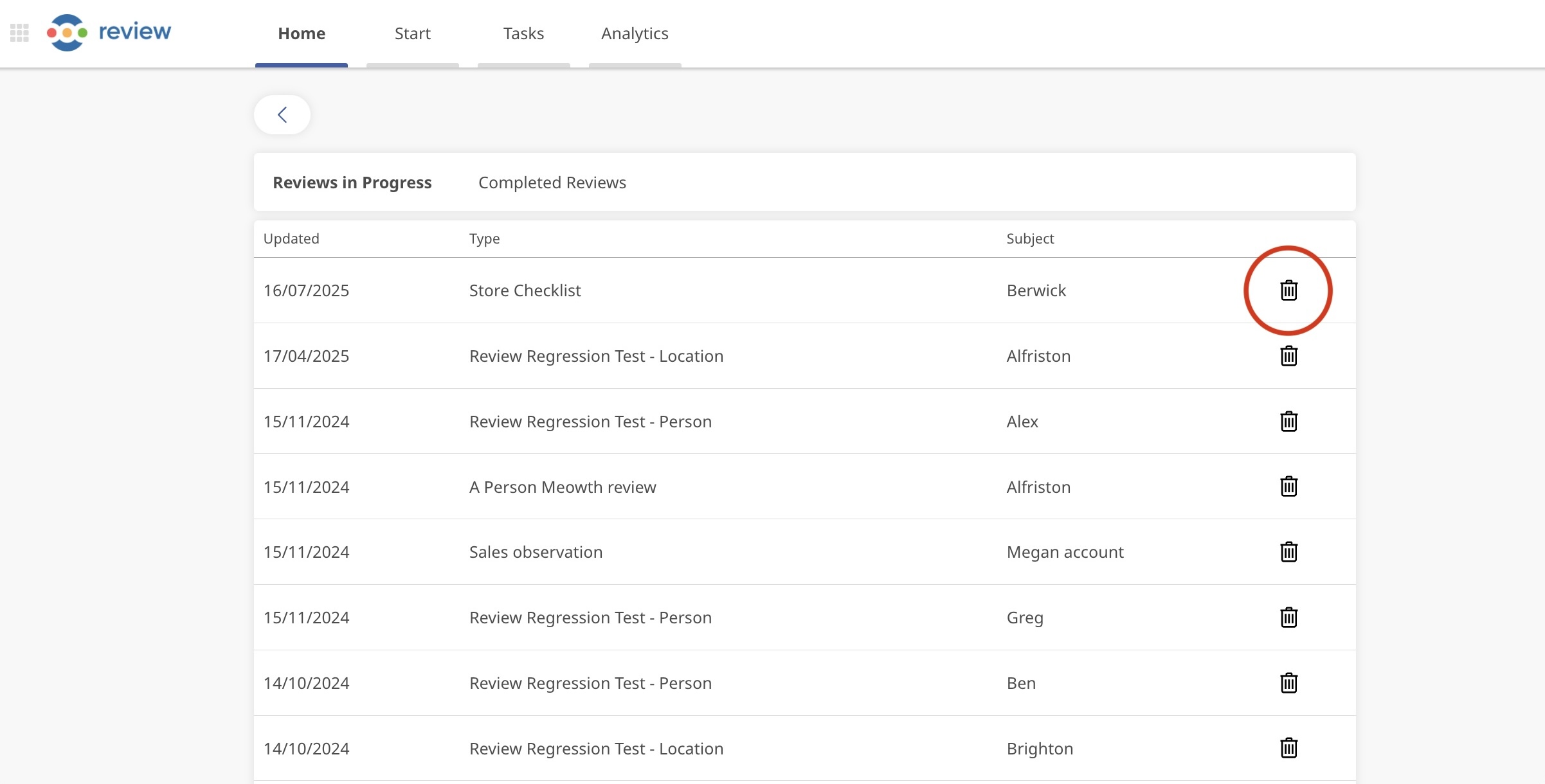Sort by the Updated column header
The width and height of the screenshot is (1545, 784).
pos(291,238)
